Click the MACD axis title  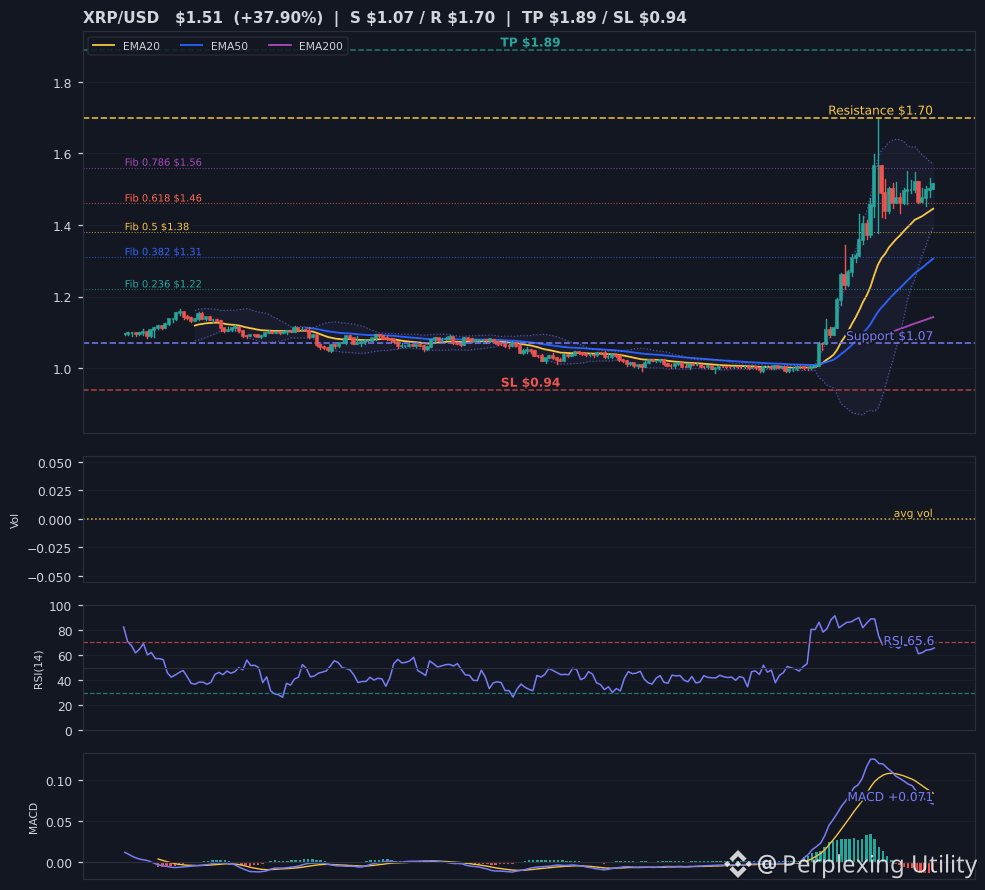coord(33,818)
